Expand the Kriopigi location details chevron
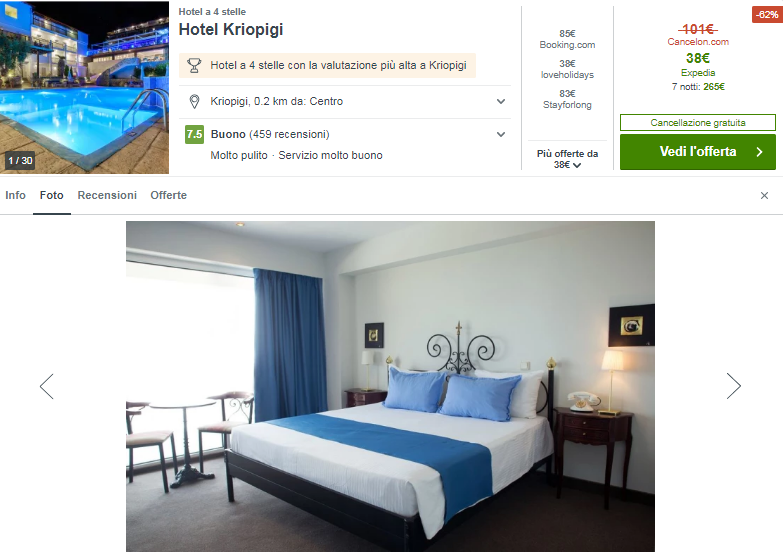This screenshot has height=556, width=783. point(501,101)
